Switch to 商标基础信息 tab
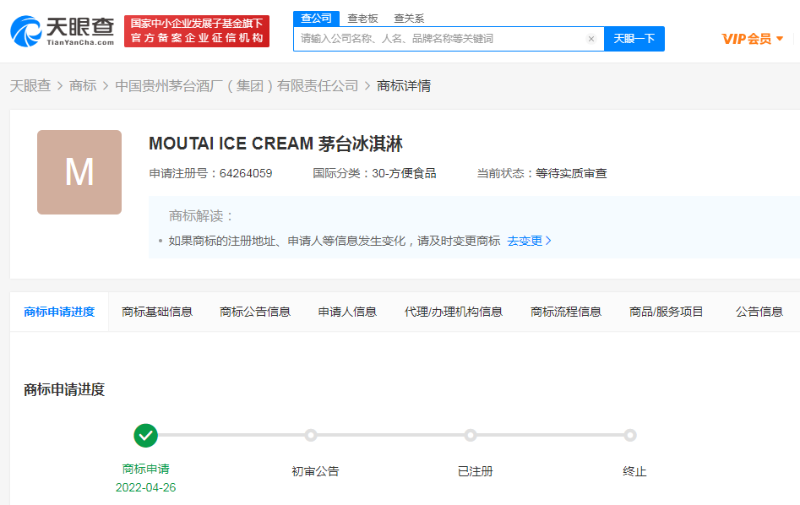 click(x=157, y=312)
